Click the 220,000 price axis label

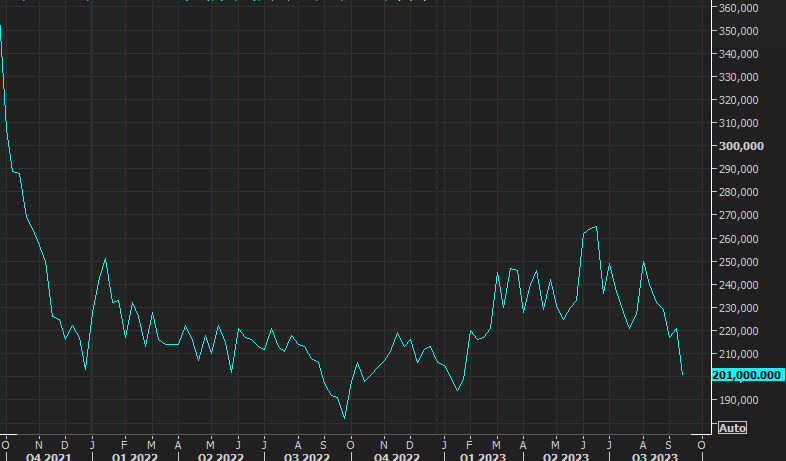coord(741,331)
